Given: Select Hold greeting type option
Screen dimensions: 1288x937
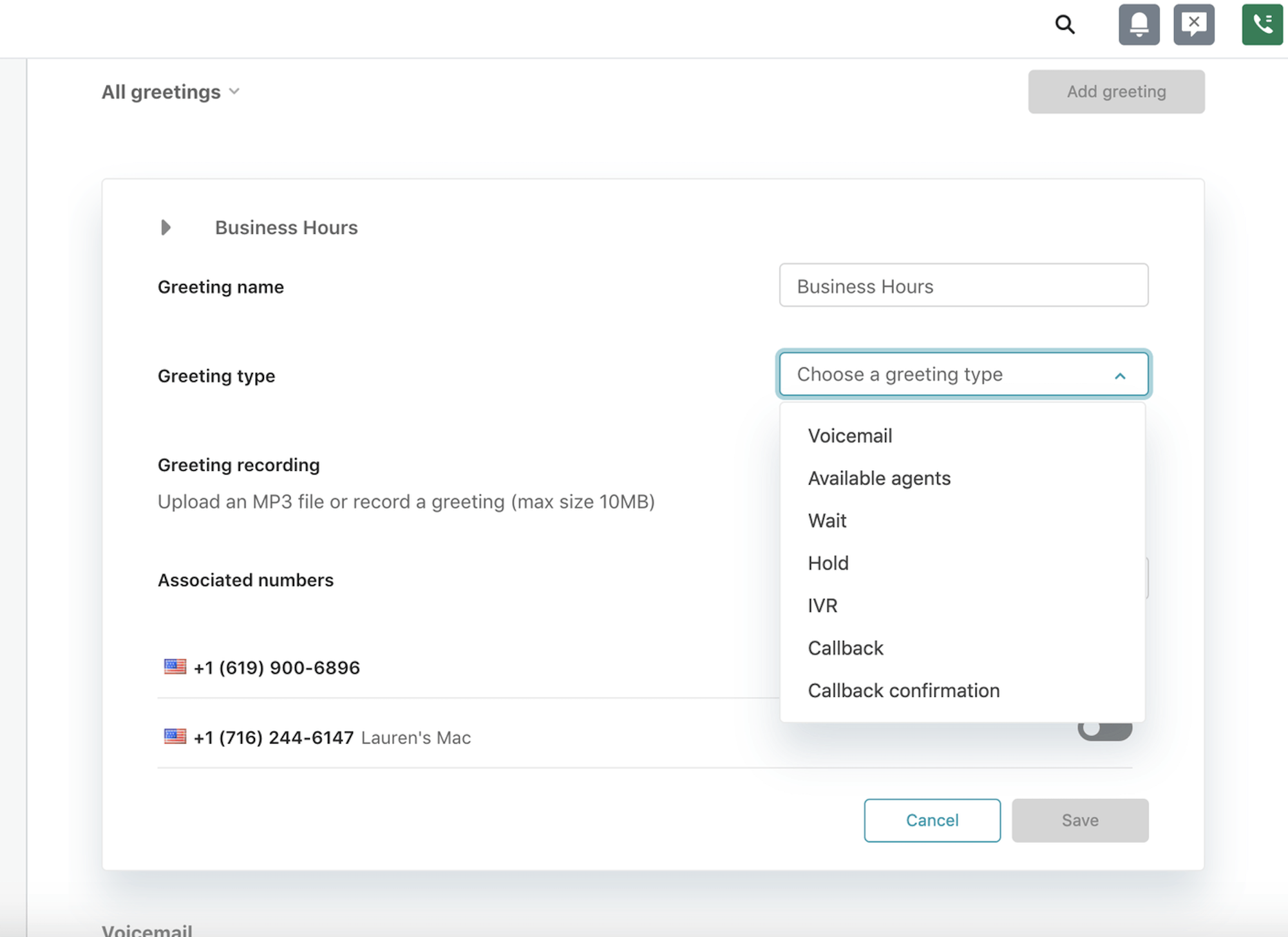Looking at the screenshot, I should (x=828, y=563).
